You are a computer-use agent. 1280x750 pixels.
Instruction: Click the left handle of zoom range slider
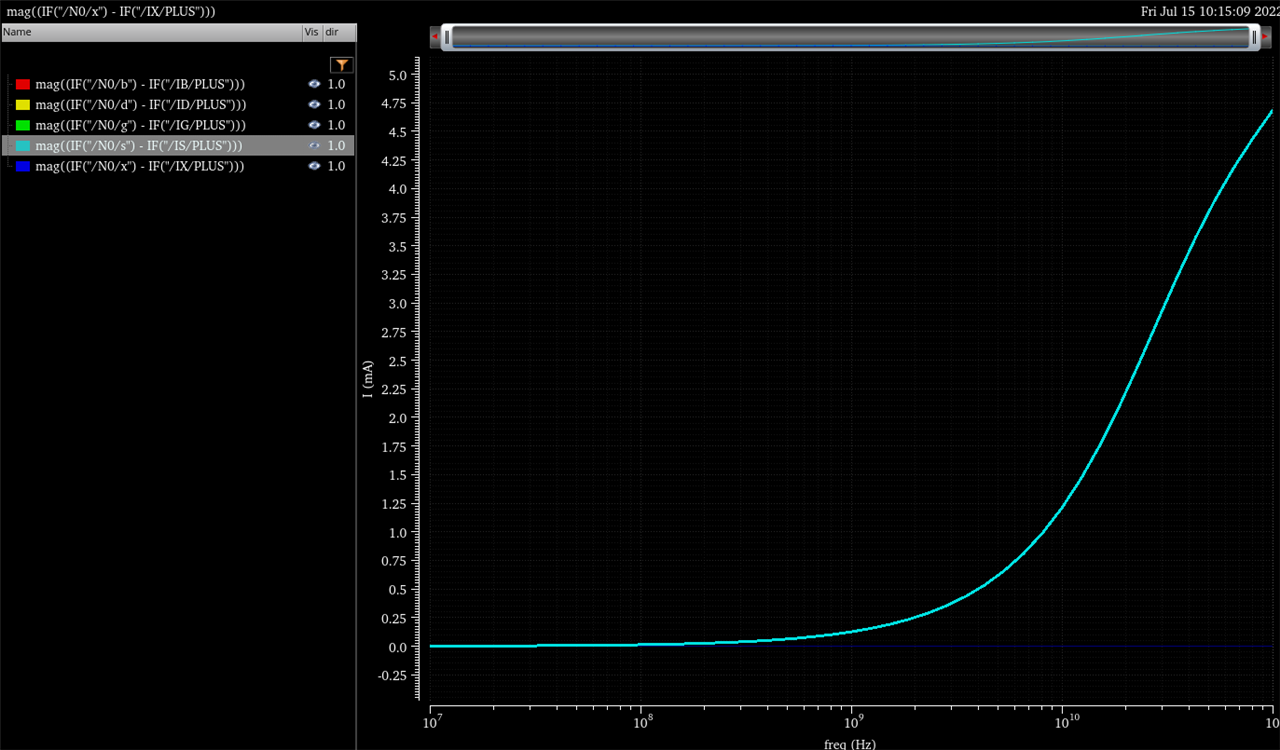(x=448, y=37)
